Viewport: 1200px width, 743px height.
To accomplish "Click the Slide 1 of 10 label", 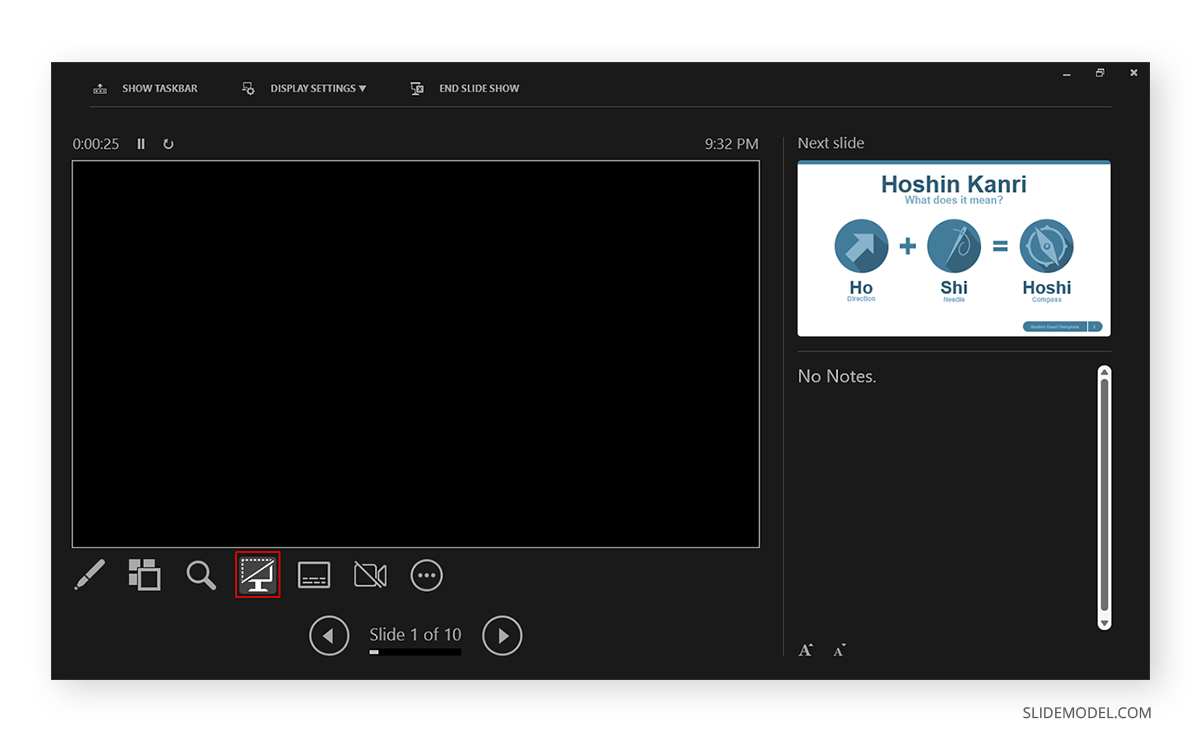I will (x=415, y=634).
